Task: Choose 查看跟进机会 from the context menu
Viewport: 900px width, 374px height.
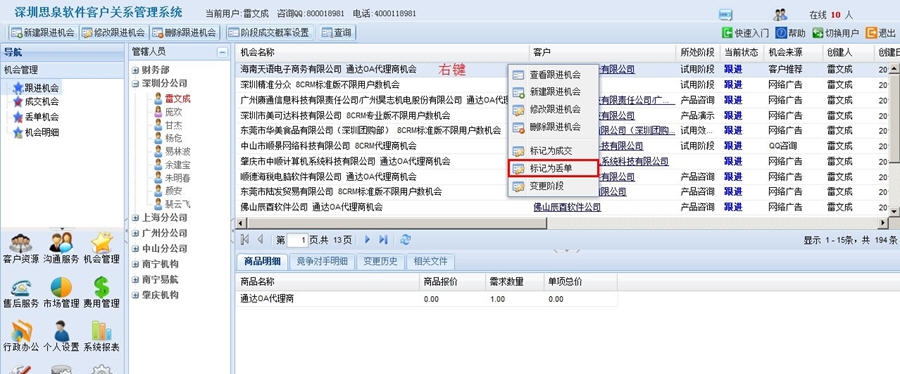Action: click(553, 75)
